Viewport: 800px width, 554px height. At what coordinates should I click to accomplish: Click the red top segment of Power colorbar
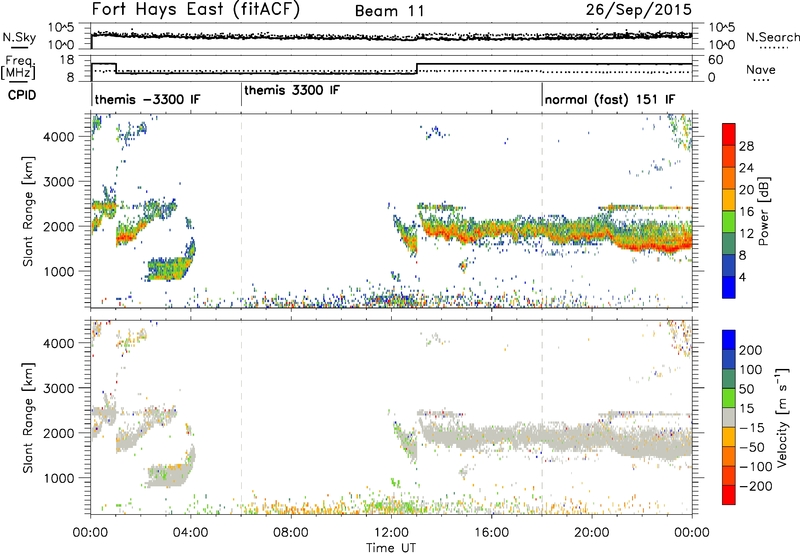pos(729,135)
